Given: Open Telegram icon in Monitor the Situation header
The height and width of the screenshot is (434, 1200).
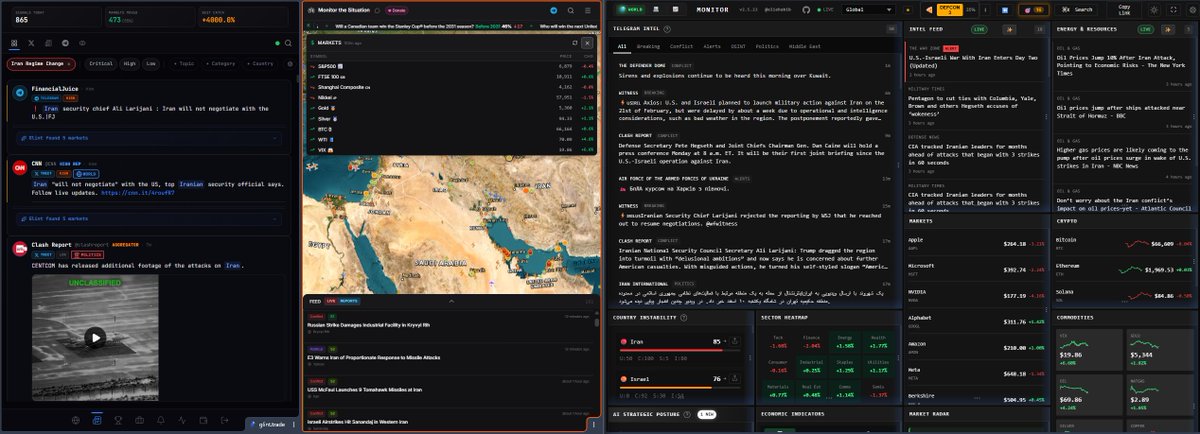Looking at the screenshot, I should click(x=554, y=10).
